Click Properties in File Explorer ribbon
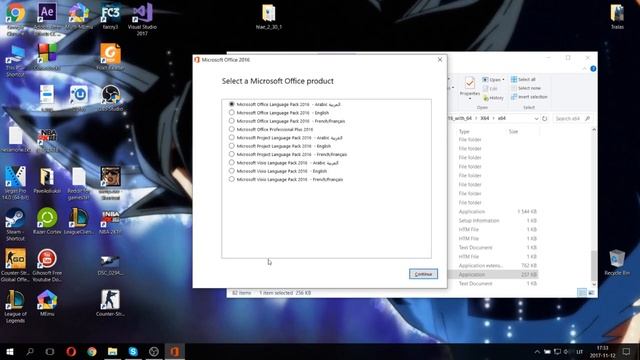 click(x=470, y=87)
